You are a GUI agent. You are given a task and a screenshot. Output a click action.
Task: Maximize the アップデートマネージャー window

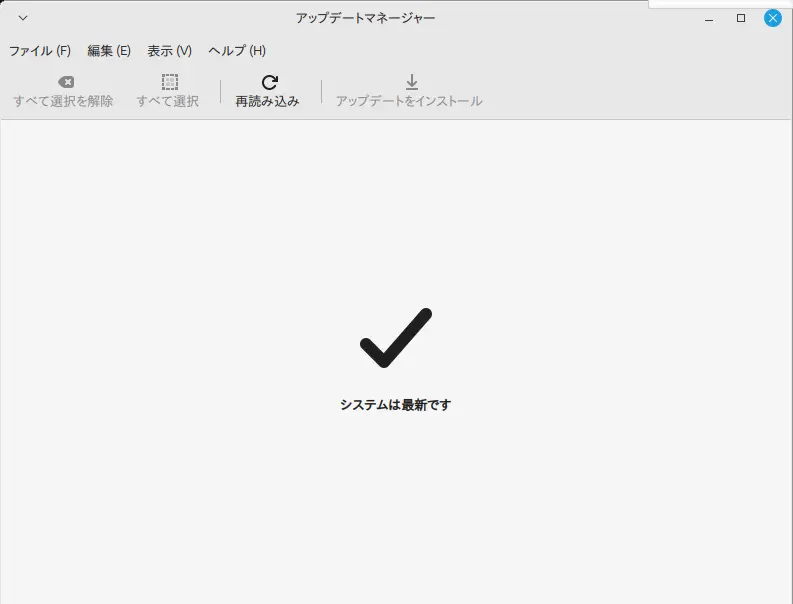point(741,18)
